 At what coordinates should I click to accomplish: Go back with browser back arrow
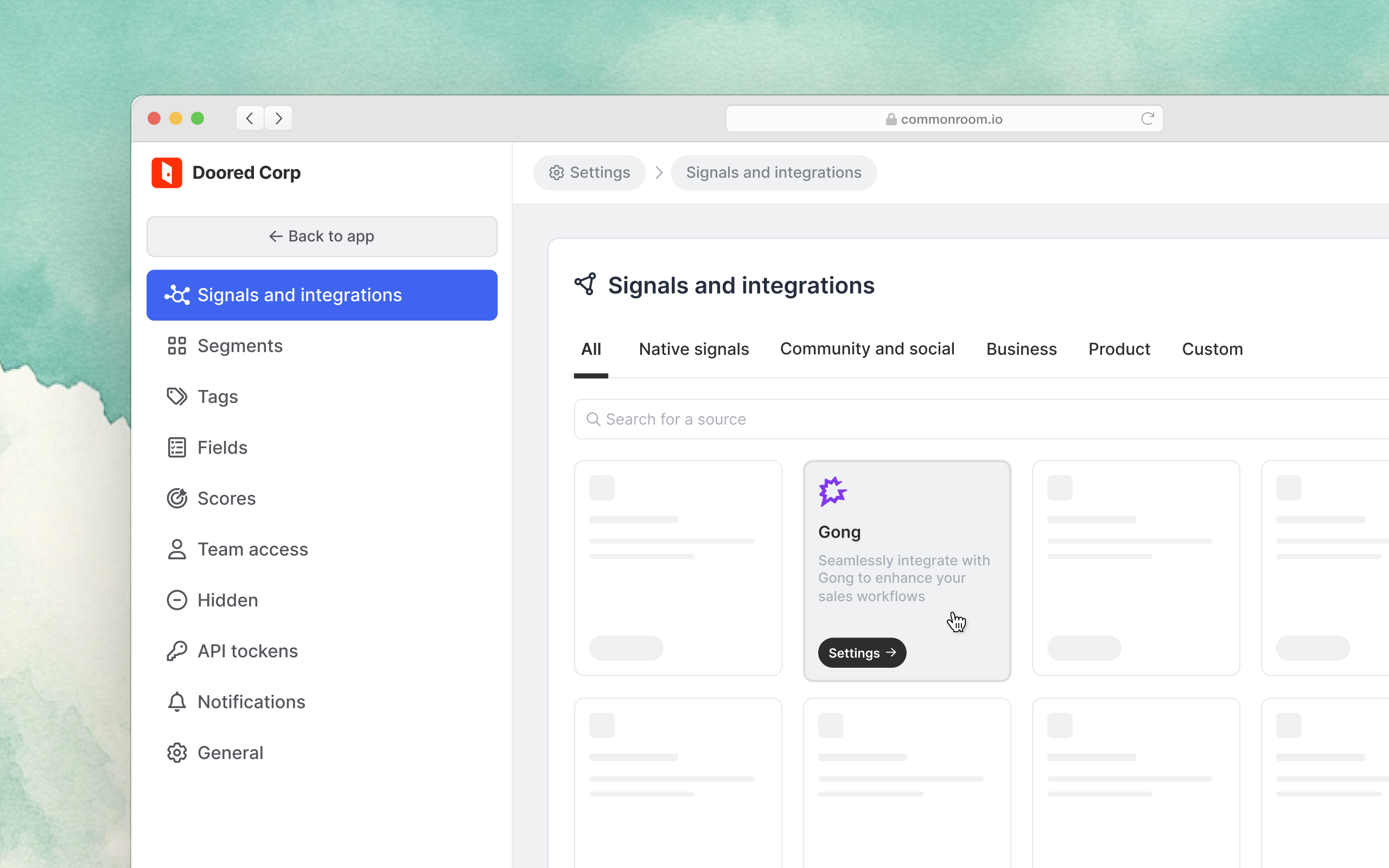pyautogui.click(x=250, y=118)
